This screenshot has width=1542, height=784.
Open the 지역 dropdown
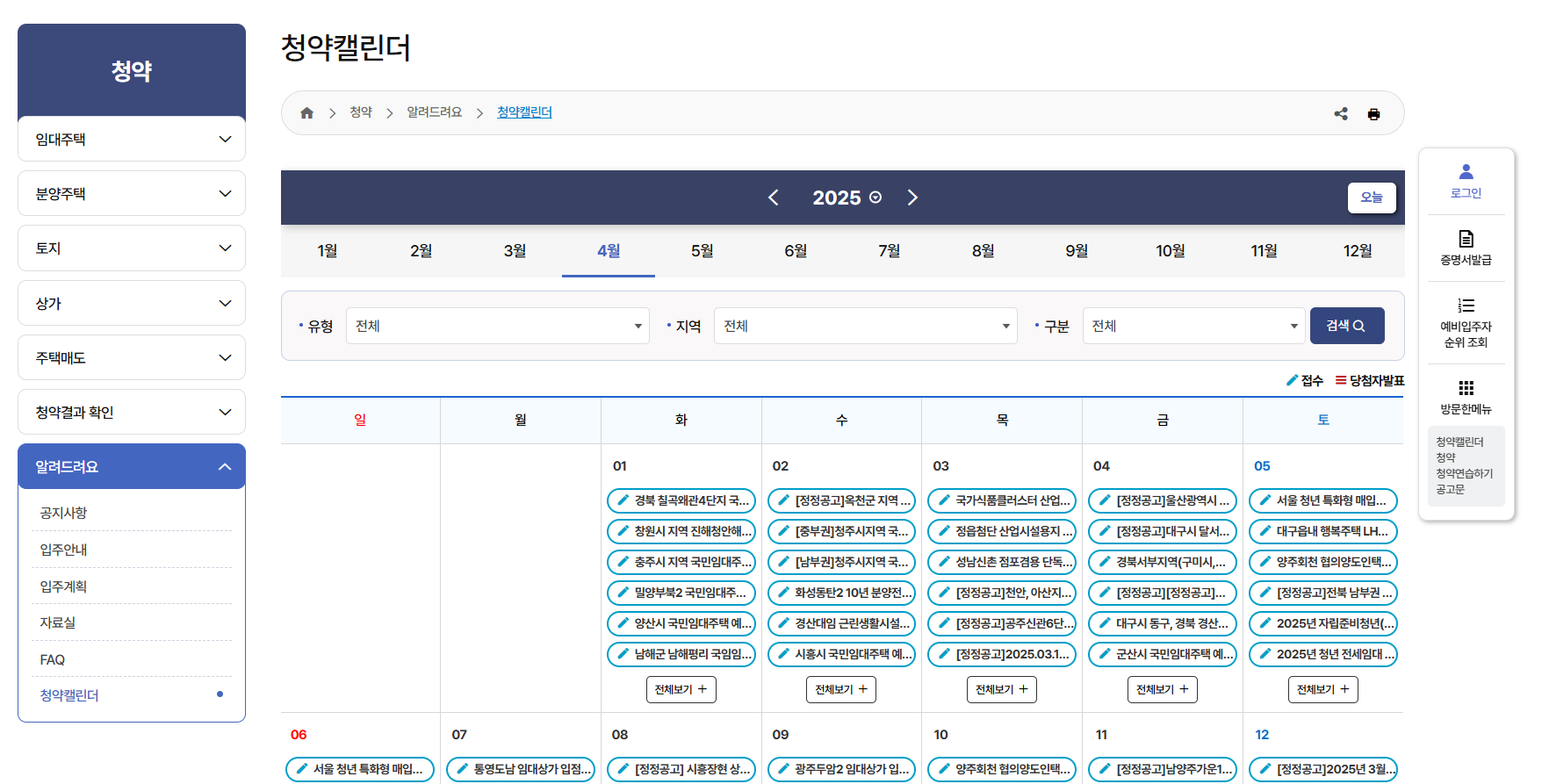coord(866,326)
